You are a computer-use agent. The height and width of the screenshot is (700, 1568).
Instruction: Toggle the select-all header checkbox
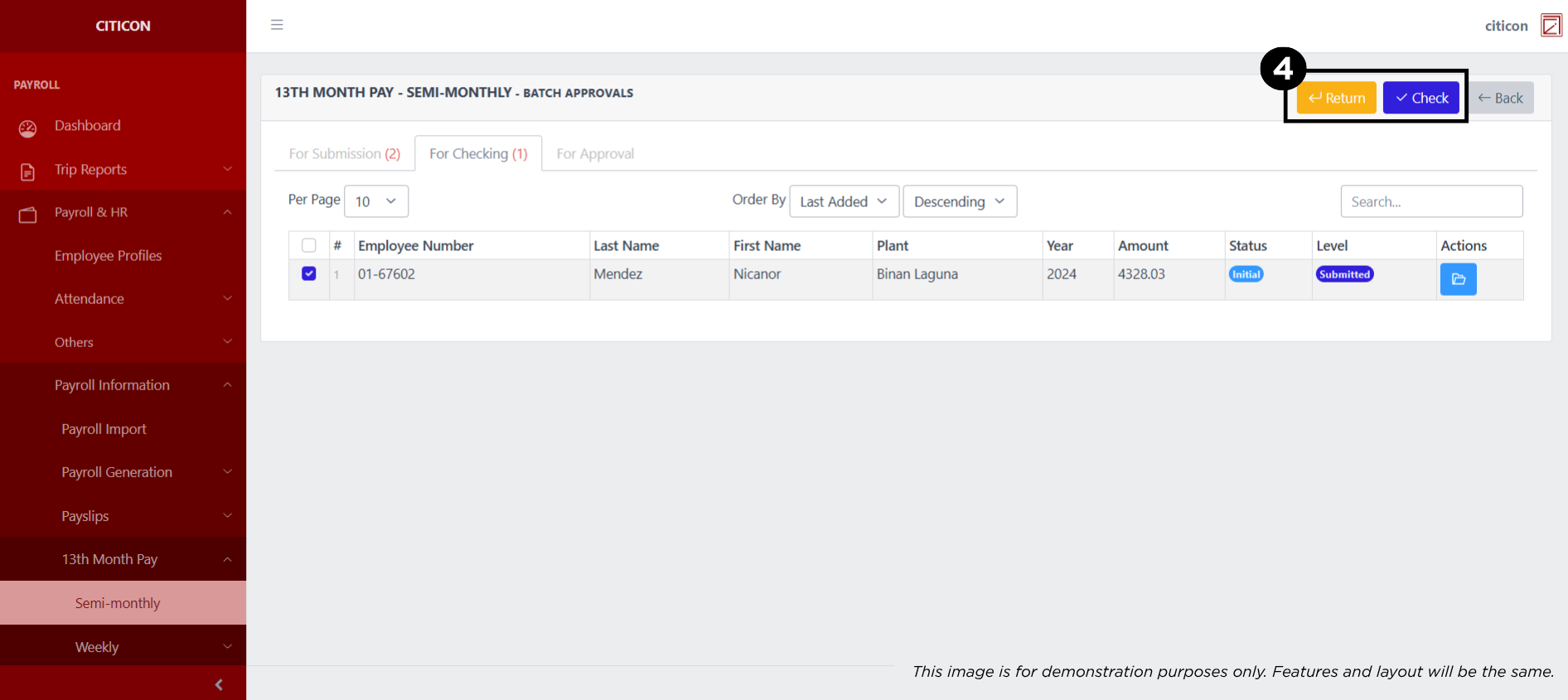[309, 245]
